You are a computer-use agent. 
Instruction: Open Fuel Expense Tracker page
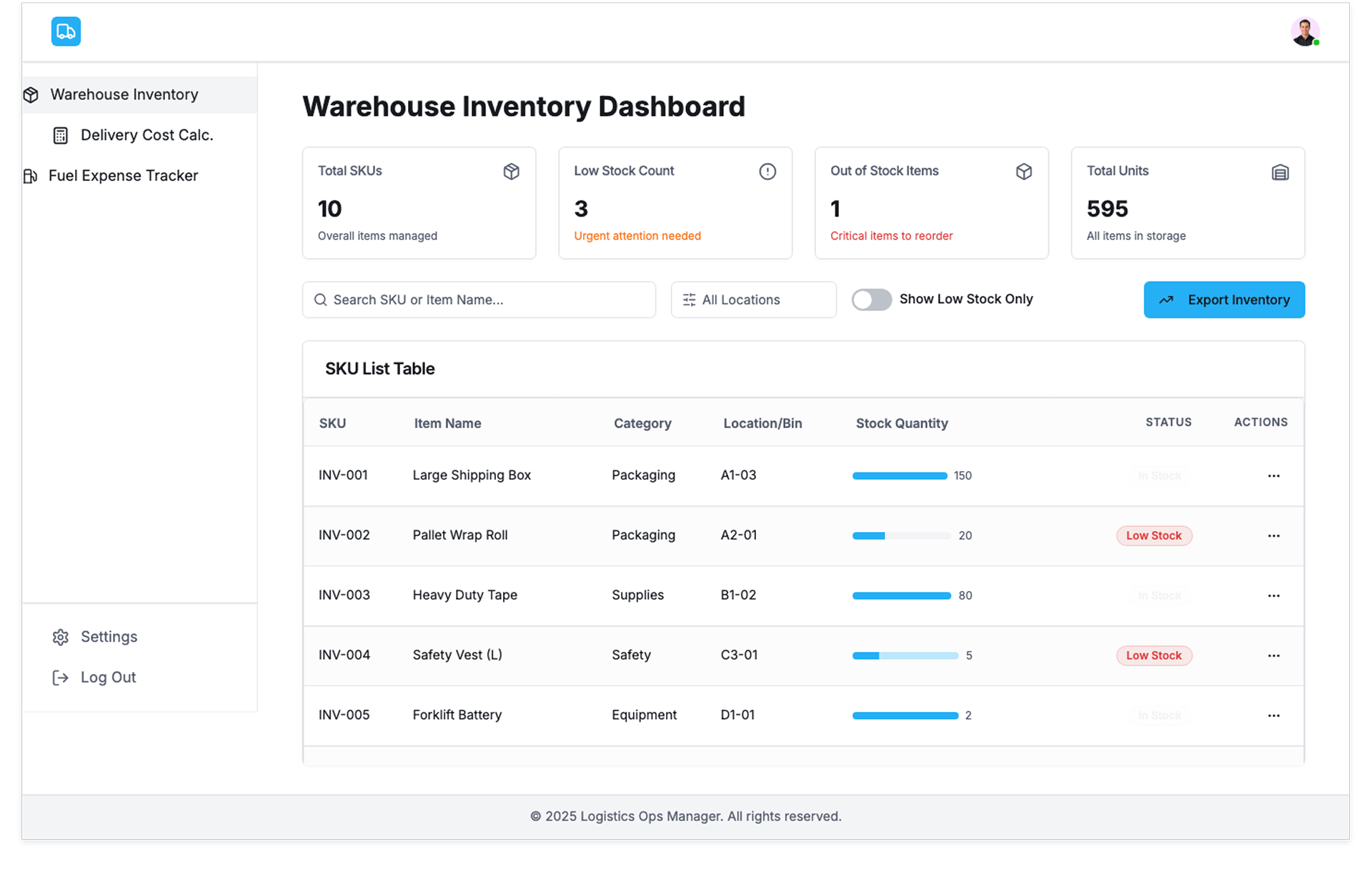[123, 176]
